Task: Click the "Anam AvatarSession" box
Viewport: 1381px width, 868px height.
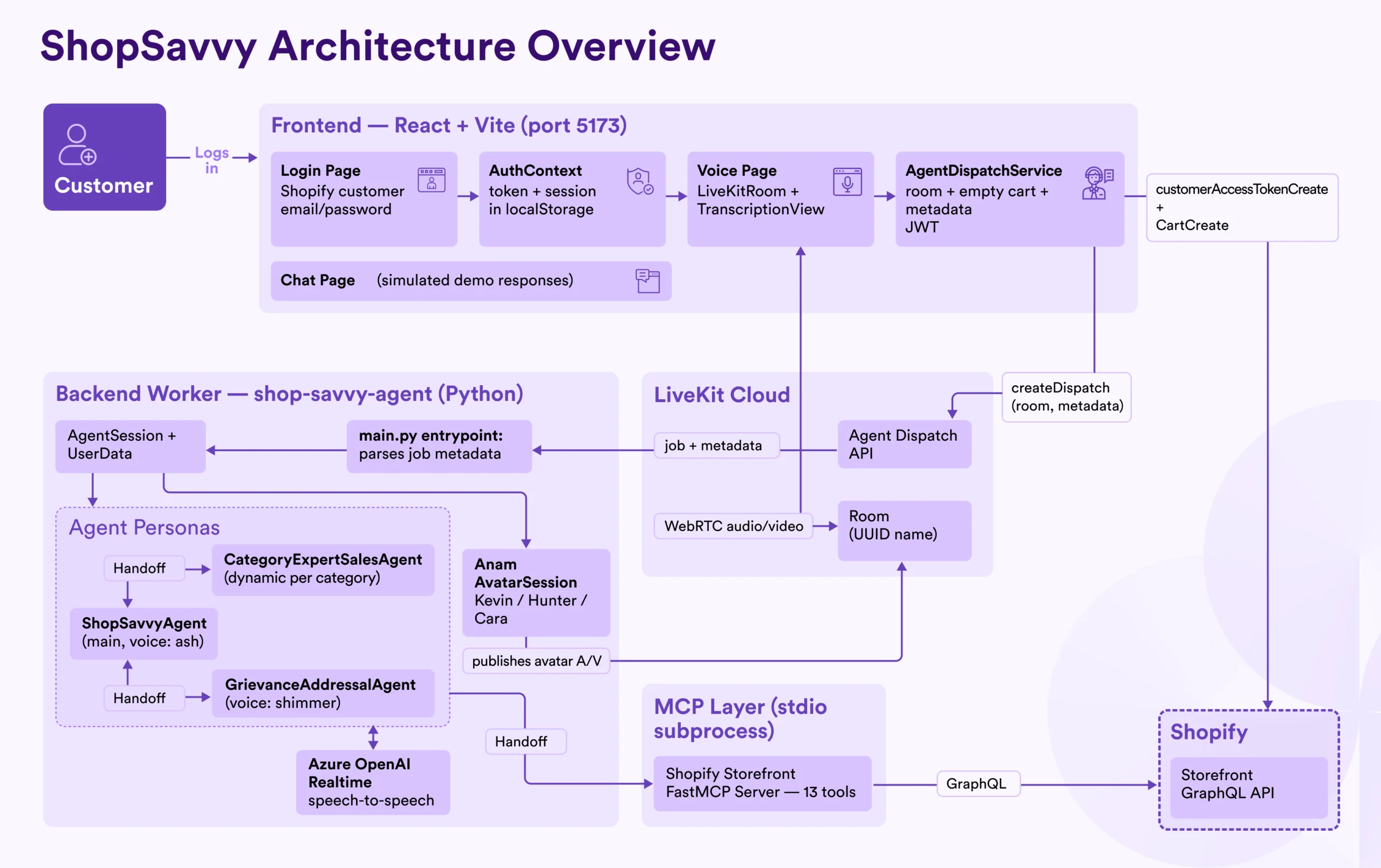Action: [536, 592]
